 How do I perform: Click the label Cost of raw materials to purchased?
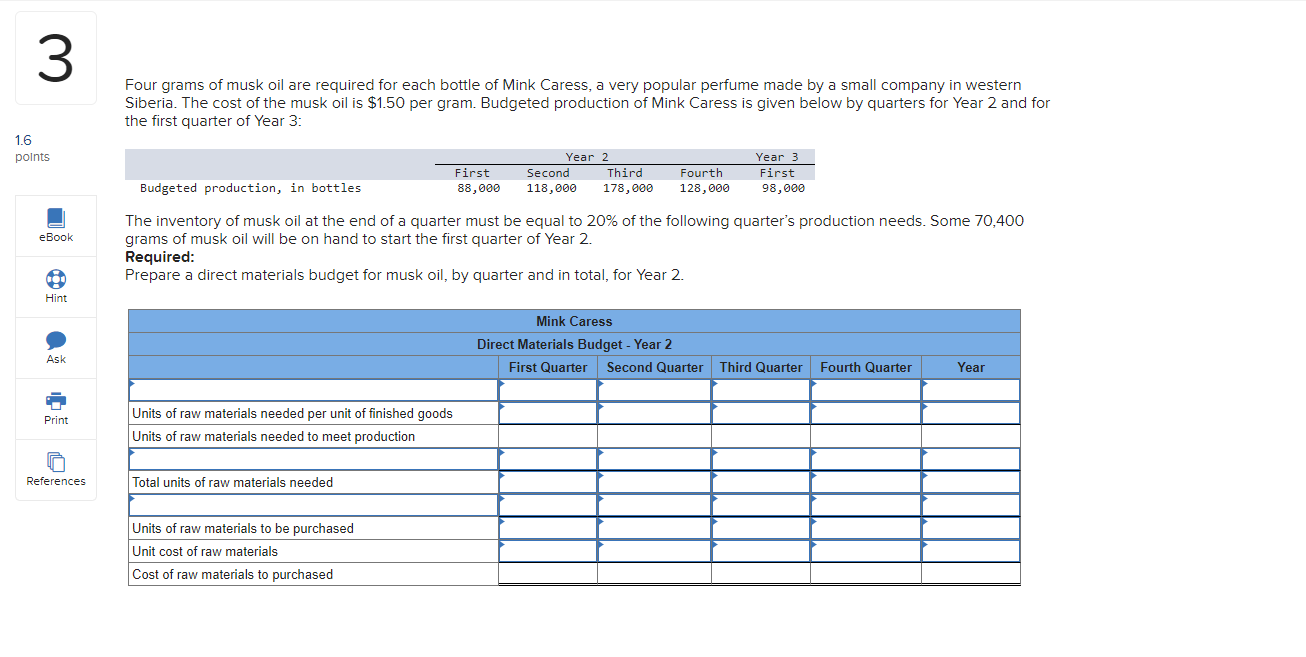click(233, 574)
